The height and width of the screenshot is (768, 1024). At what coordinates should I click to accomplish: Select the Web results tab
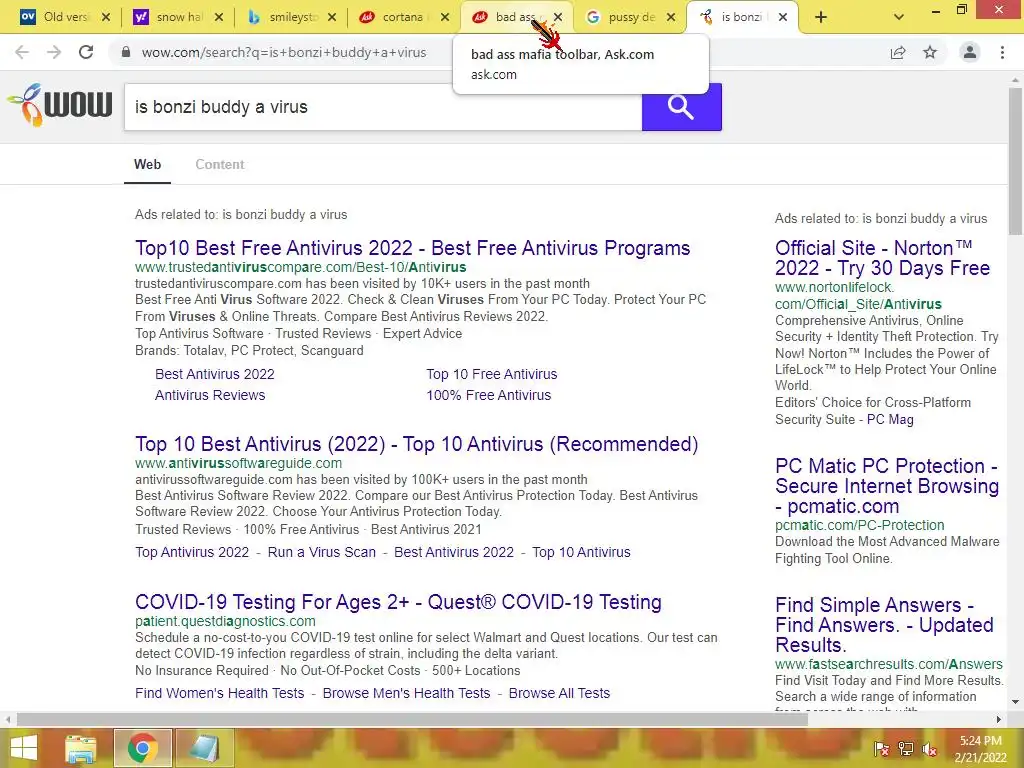148,165
